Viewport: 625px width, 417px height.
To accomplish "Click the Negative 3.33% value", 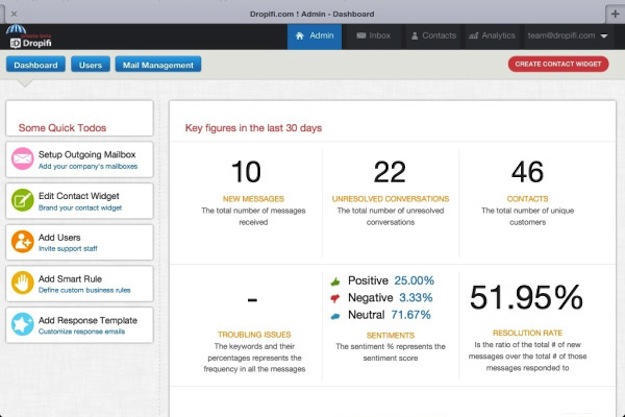I will click(416, 298).
